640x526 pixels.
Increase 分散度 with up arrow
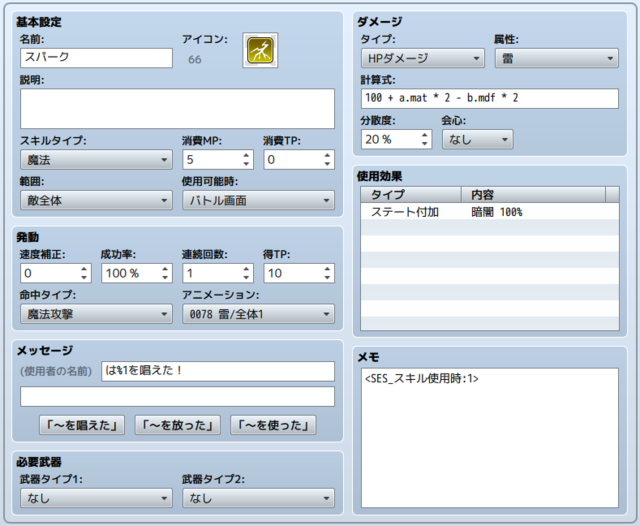point(424,135)
